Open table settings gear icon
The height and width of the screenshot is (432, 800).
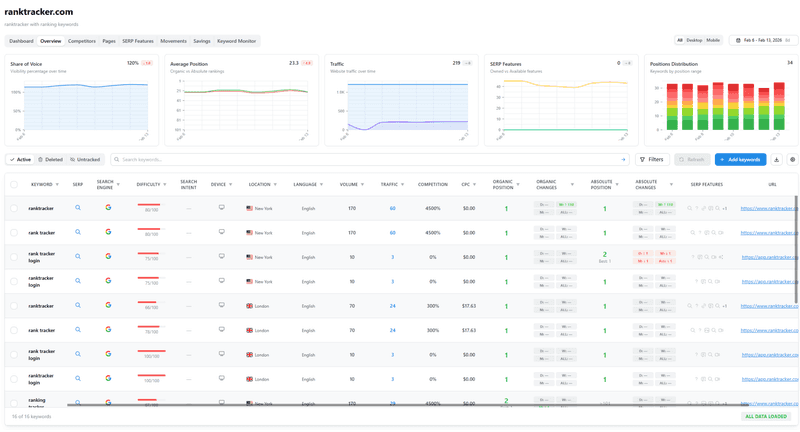[x=792, y=160]
